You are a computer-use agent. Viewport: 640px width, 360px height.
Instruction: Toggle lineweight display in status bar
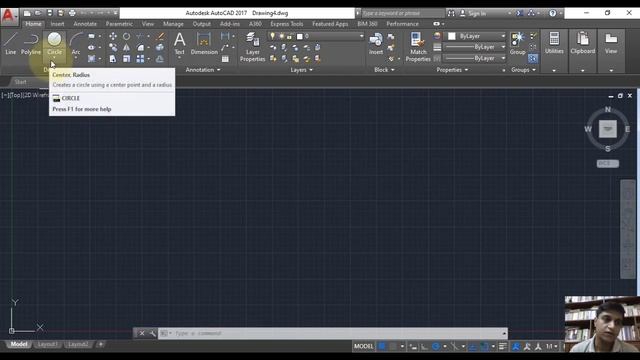click(503, 347)
